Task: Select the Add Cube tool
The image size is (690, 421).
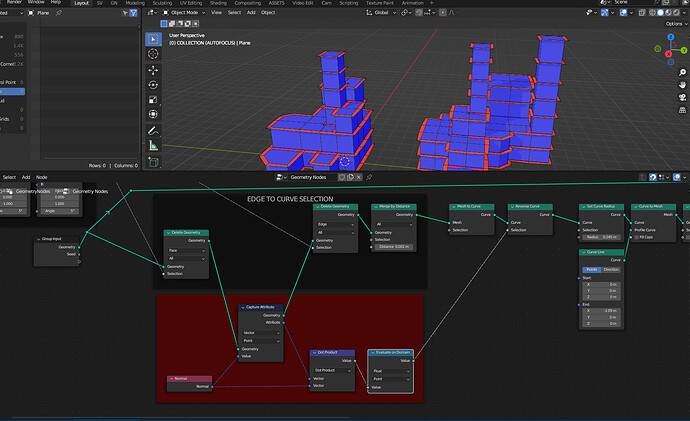Action: pos(153,162)
